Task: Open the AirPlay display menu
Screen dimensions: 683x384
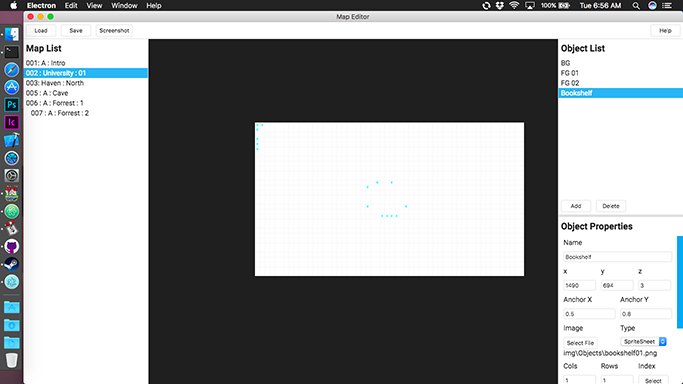Action: (530, 5)
